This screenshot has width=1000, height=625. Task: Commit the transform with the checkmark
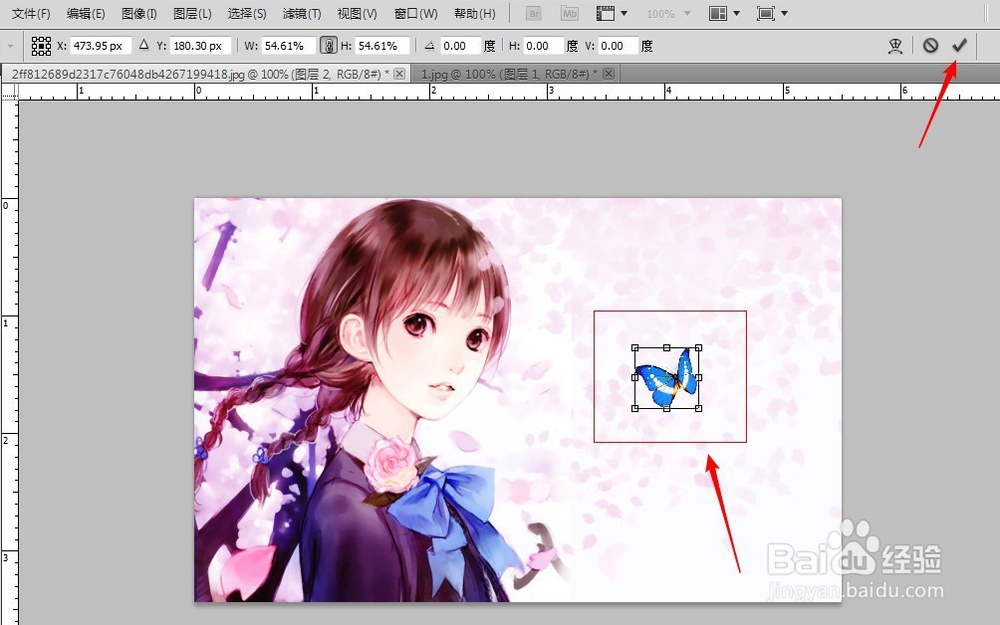pos(959,45)
